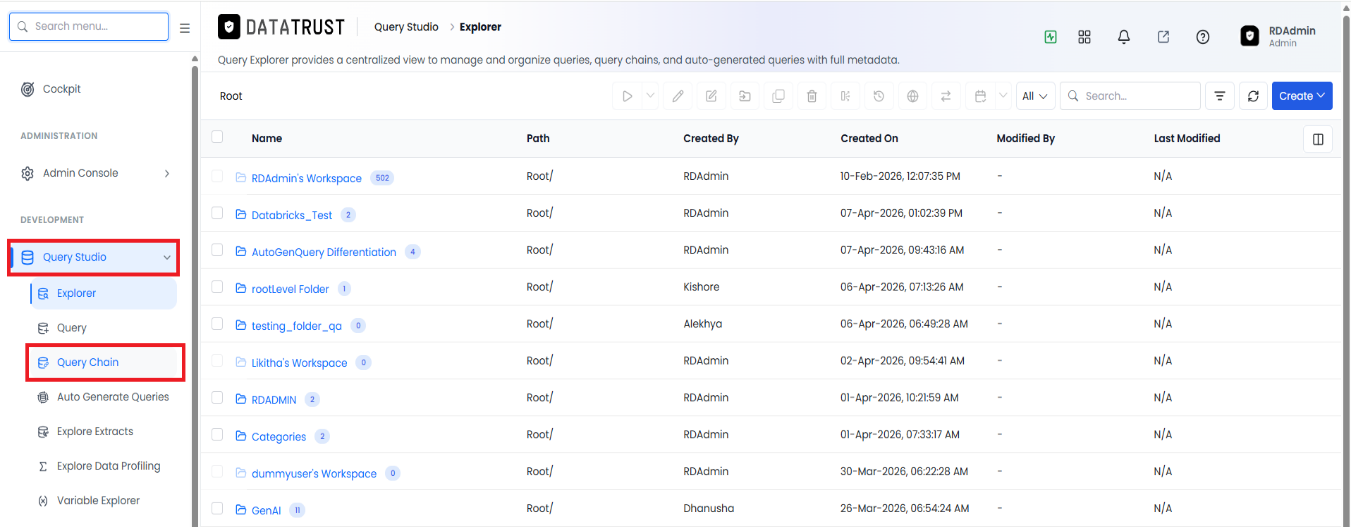The width and height of the screenshot is (1351, 527).
Task: Click the toolbar Search field
Action: point(1130,96)
